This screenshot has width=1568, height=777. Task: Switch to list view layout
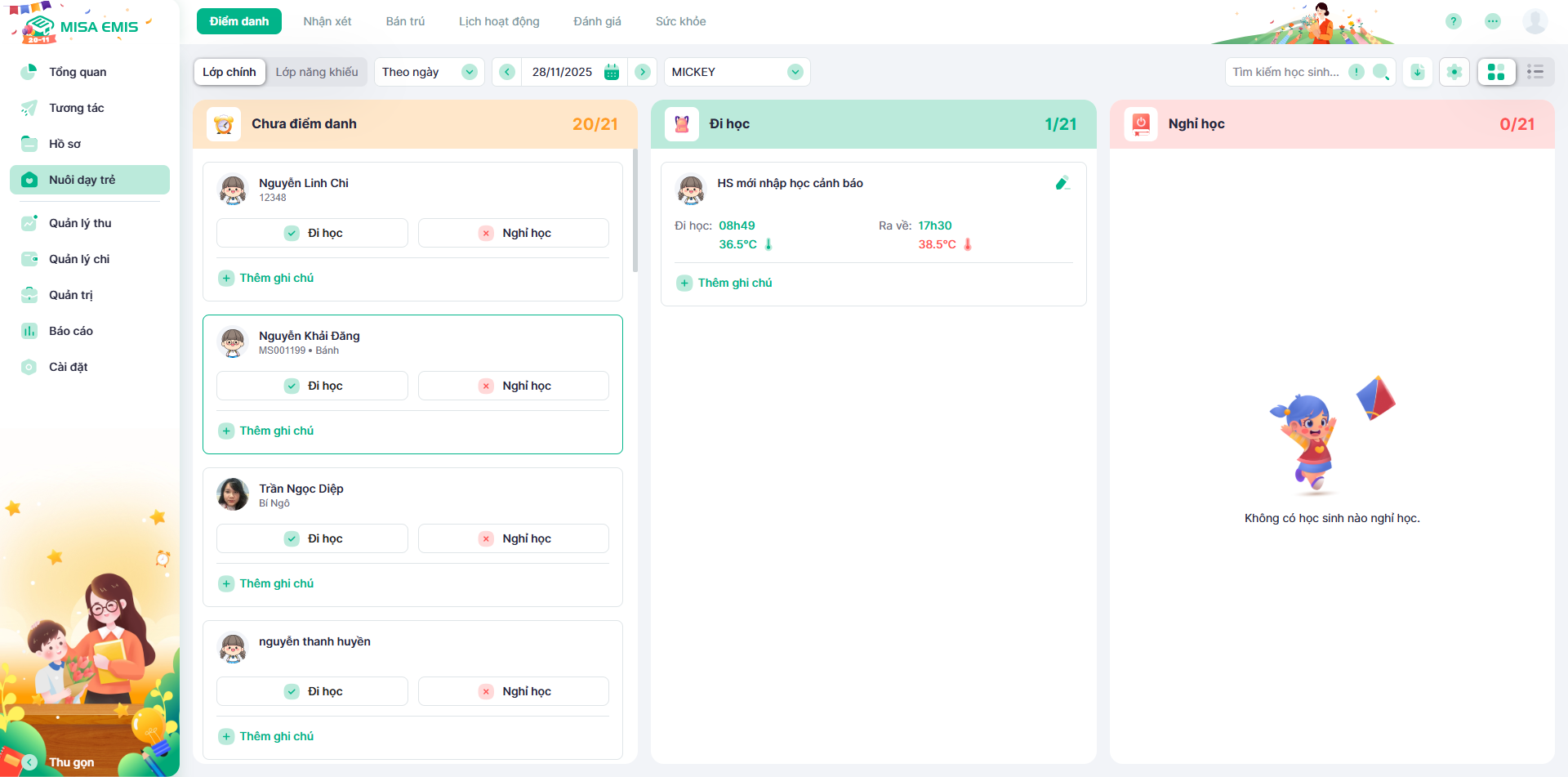1535,72
